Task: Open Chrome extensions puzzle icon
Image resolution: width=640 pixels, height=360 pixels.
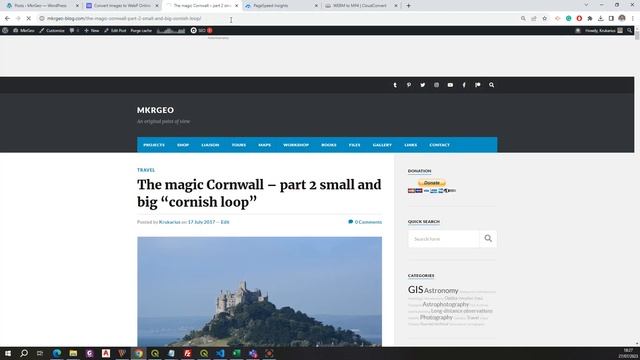Action: click(590, 18)
